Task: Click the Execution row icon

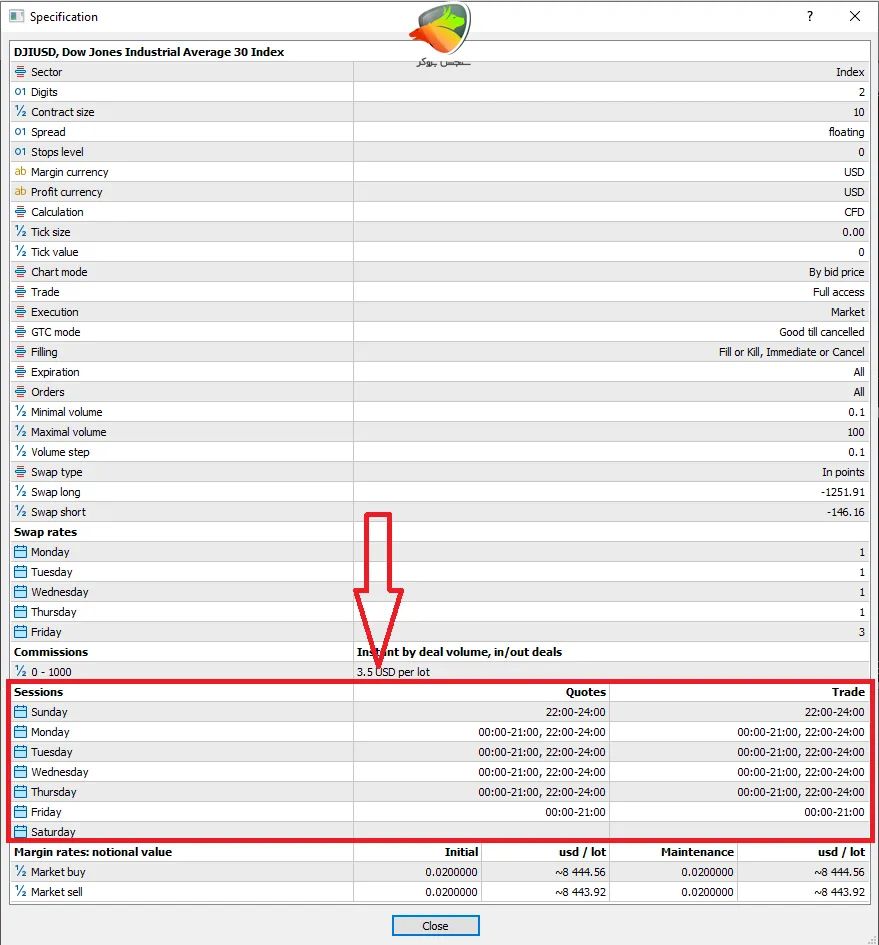Action: tap(21, 312)
